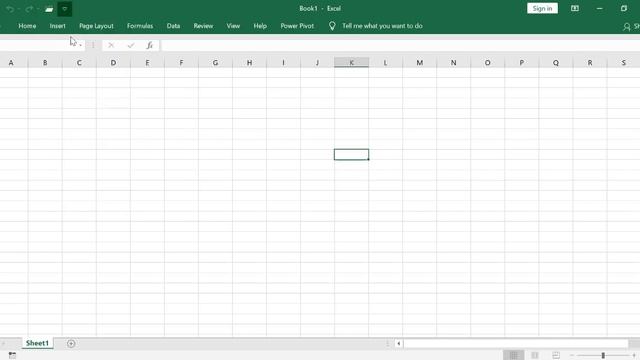Select column D header
This screenshot has height=360, width=640.
coord(113,62)
